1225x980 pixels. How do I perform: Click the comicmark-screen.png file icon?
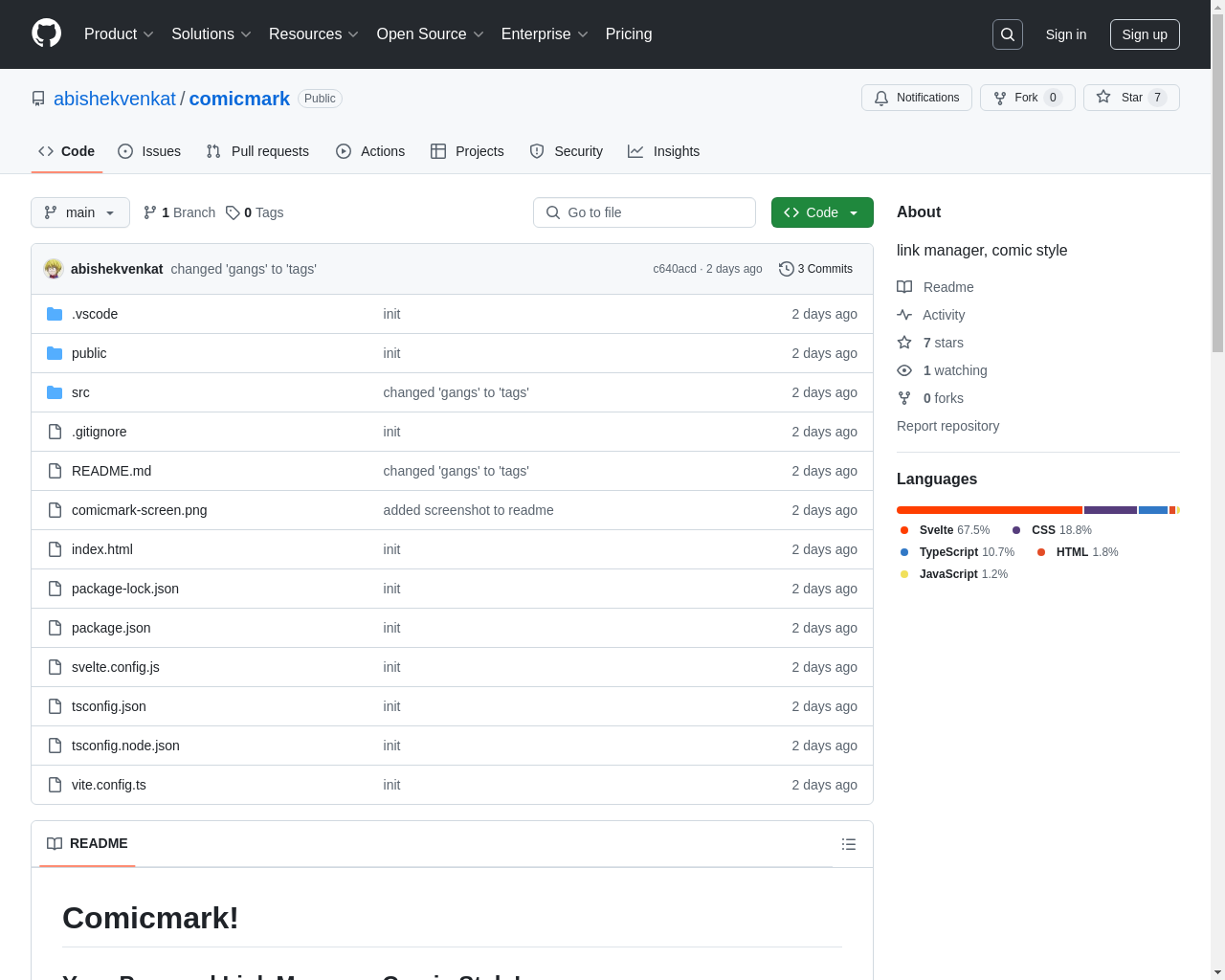[x=55, y=510]
